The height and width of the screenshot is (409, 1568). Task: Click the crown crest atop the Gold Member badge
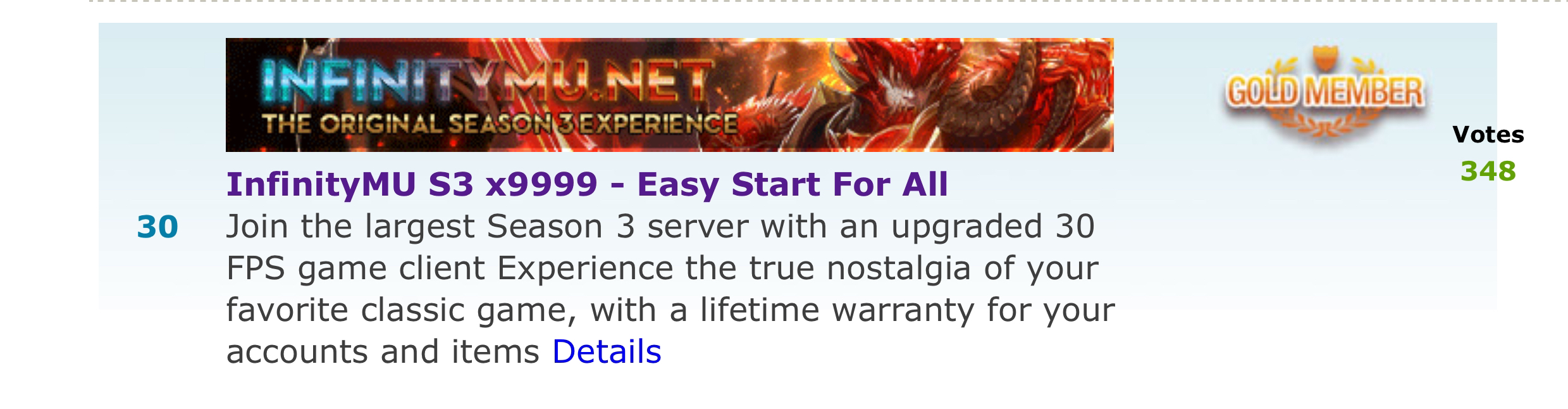click(x=1325, y=61)
